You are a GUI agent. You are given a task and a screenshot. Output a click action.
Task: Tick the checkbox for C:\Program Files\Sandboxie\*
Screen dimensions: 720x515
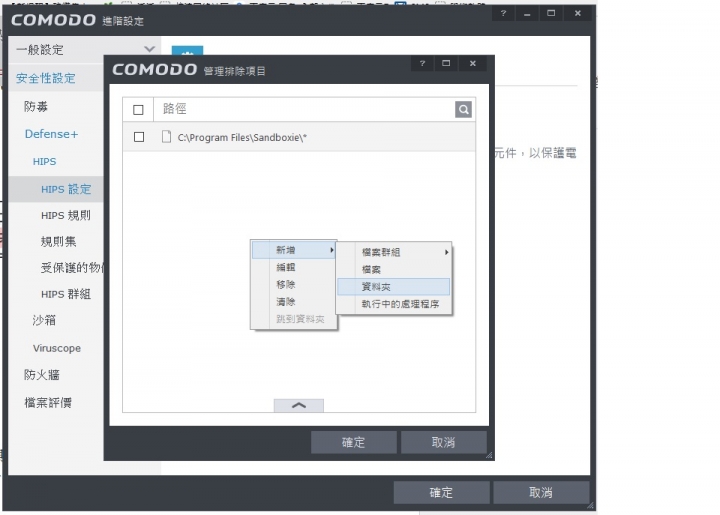point(139,137)
